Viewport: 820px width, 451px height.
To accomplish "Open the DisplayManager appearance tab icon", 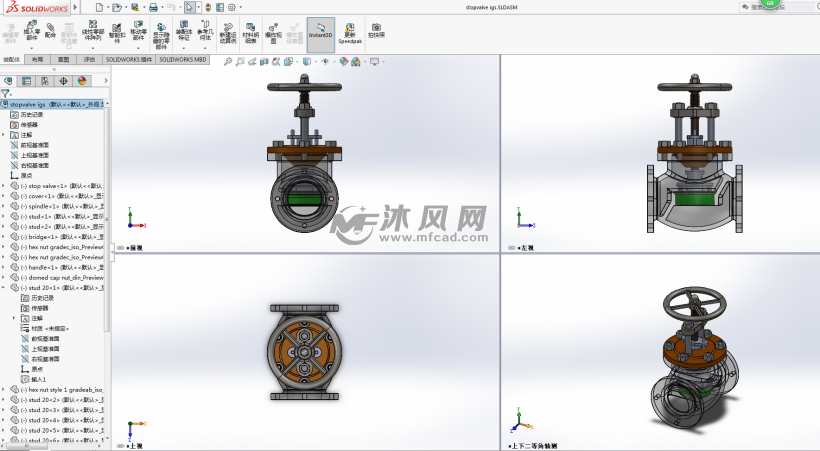I will [x=83, y=81].
